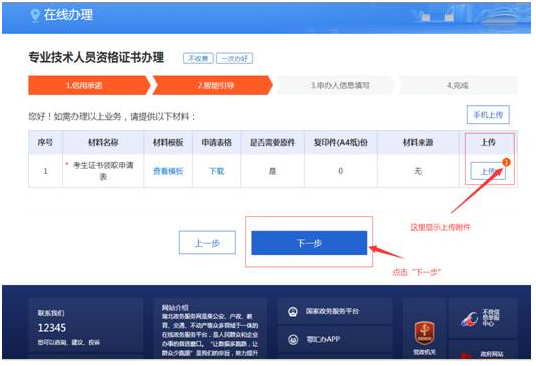Click the 申请表格 column header
Viewport: 536px width, 366px height.
(217, 142)
